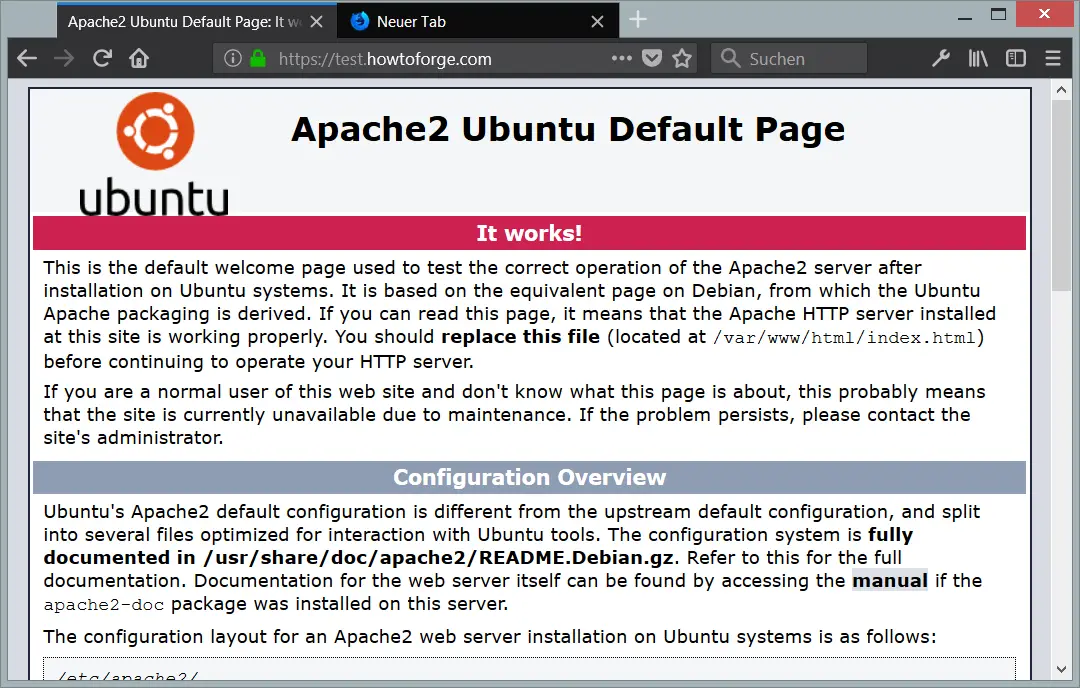
Task: Click the Firefox icon on Neuer Tab
Action: pyautogui.click(x=360, y=21)
